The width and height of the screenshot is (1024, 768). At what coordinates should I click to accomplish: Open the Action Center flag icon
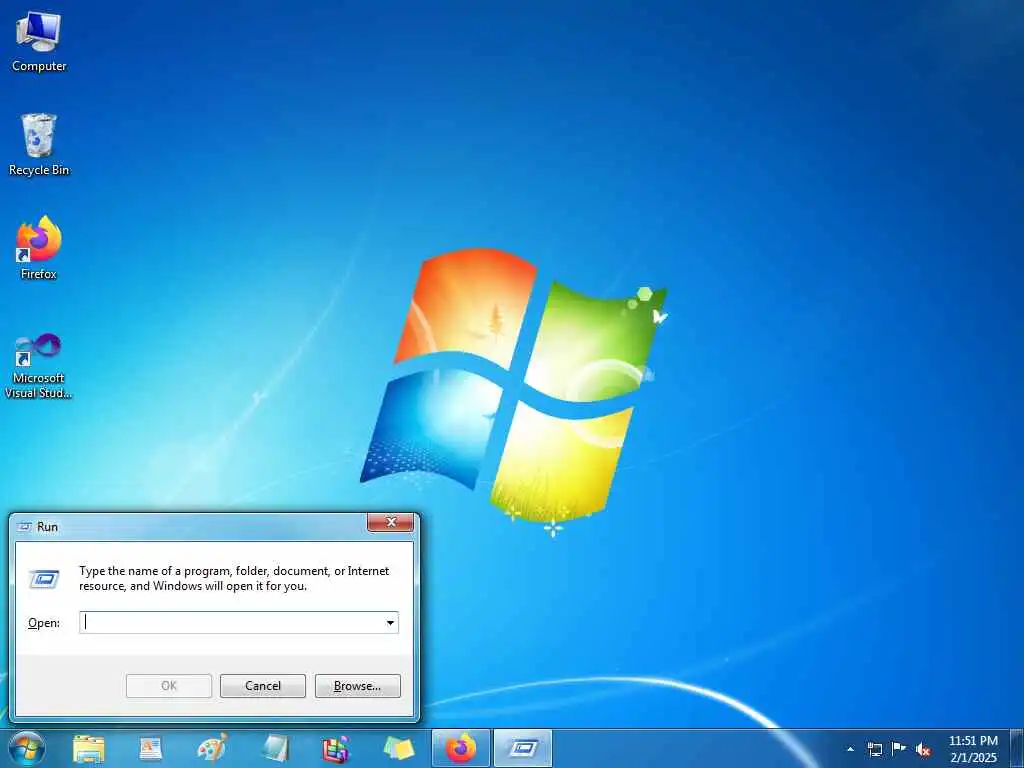(x=899, y=748)
